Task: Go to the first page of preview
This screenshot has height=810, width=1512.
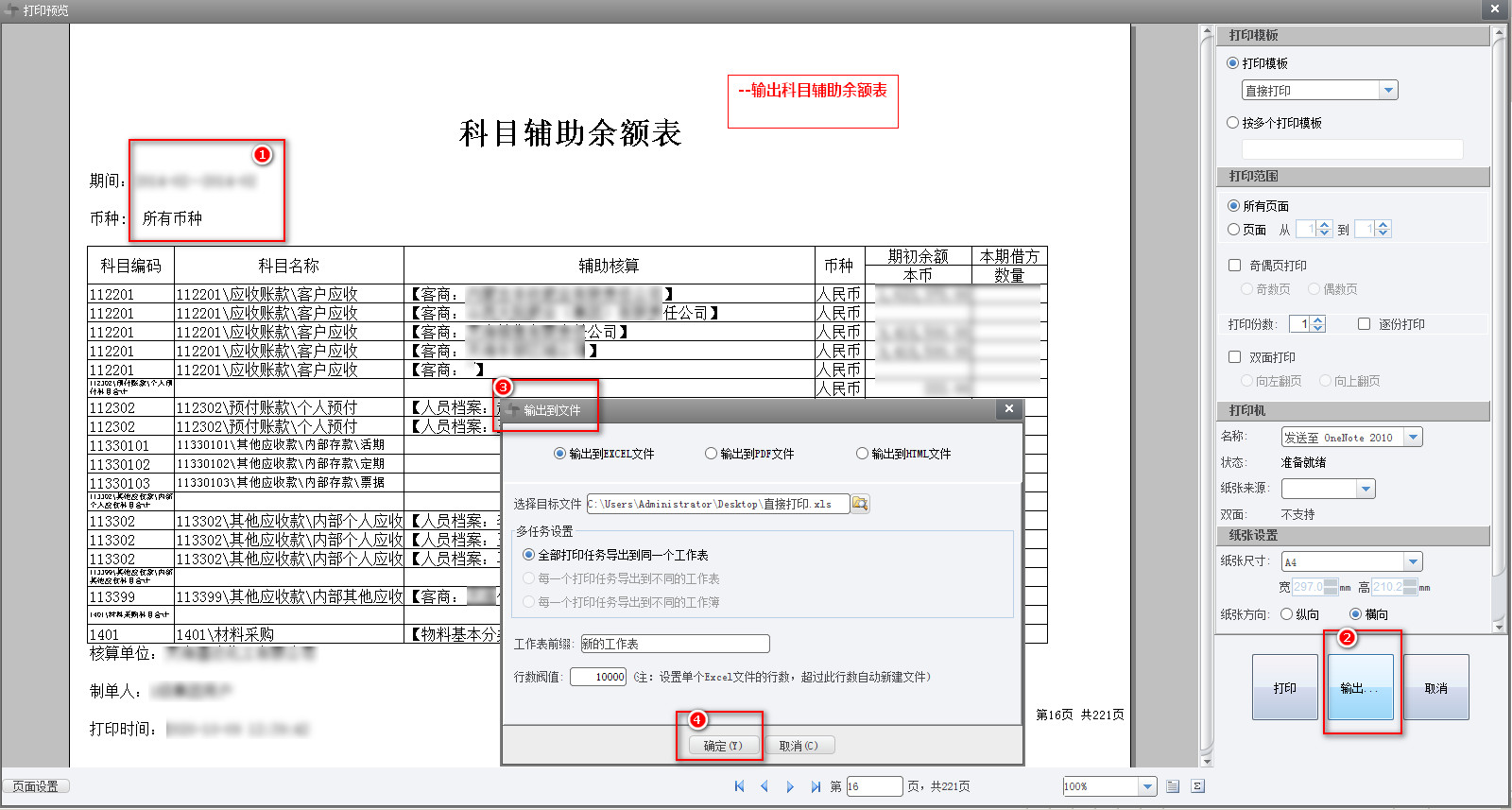Action: (x=739, y=786)
